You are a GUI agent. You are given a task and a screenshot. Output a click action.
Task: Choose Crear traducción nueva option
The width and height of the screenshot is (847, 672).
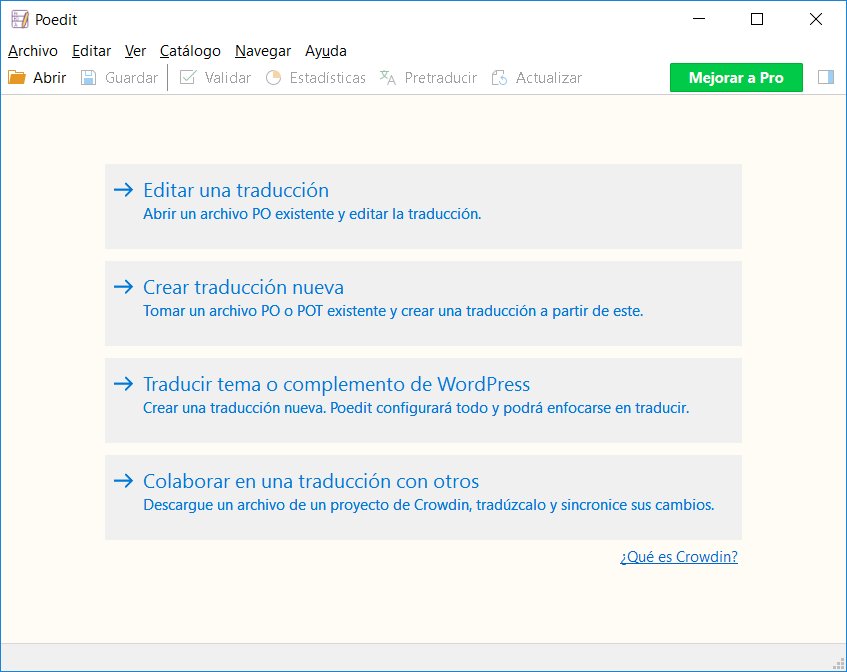pyautogui.click(x=423, y=304)
